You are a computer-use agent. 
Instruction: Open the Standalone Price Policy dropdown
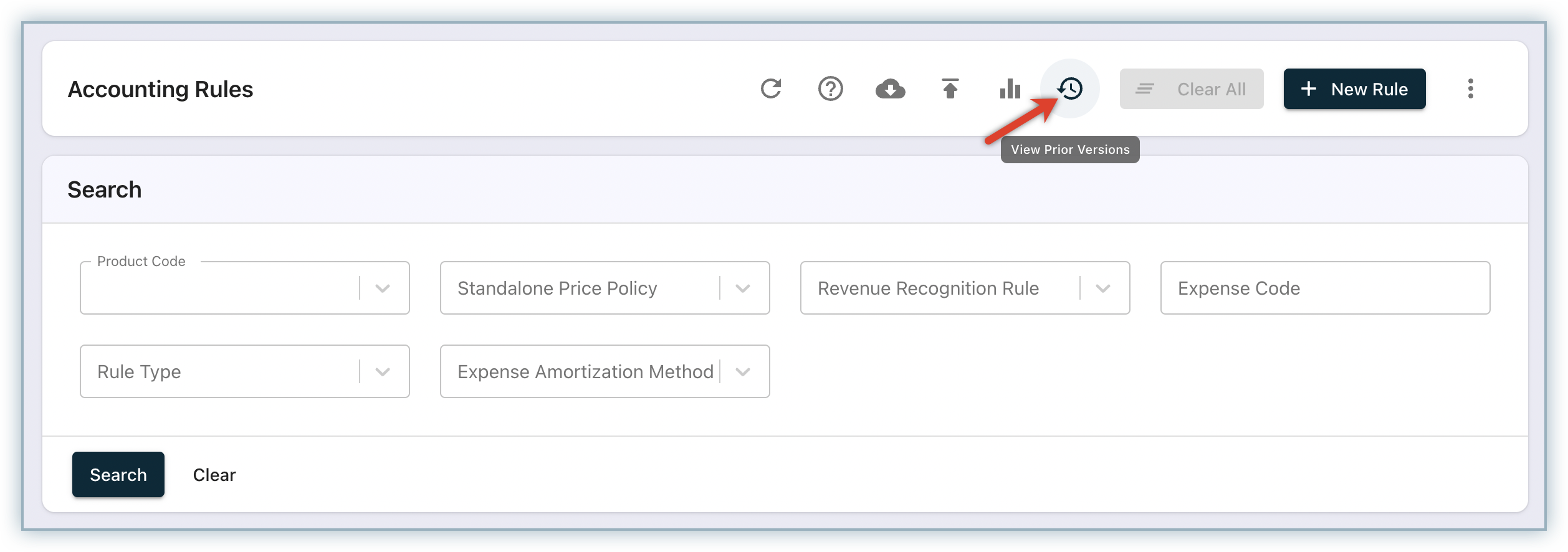(742, 288)
